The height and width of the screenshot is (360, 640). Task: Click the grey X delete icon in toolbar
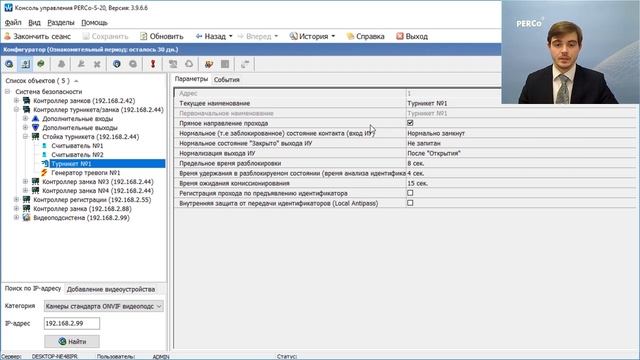pos(97,64)
